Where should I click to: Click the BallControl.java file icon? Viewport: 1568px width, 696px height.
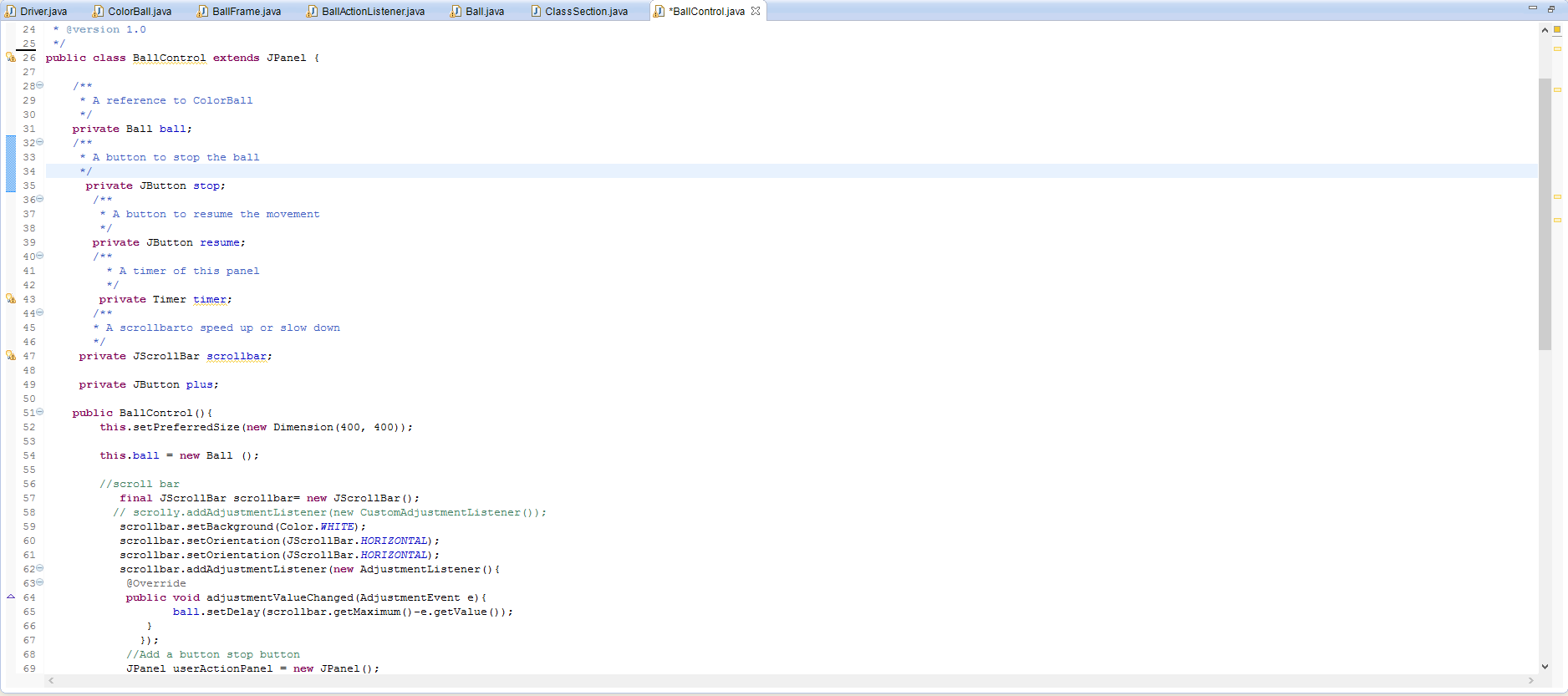pos(659,11)
